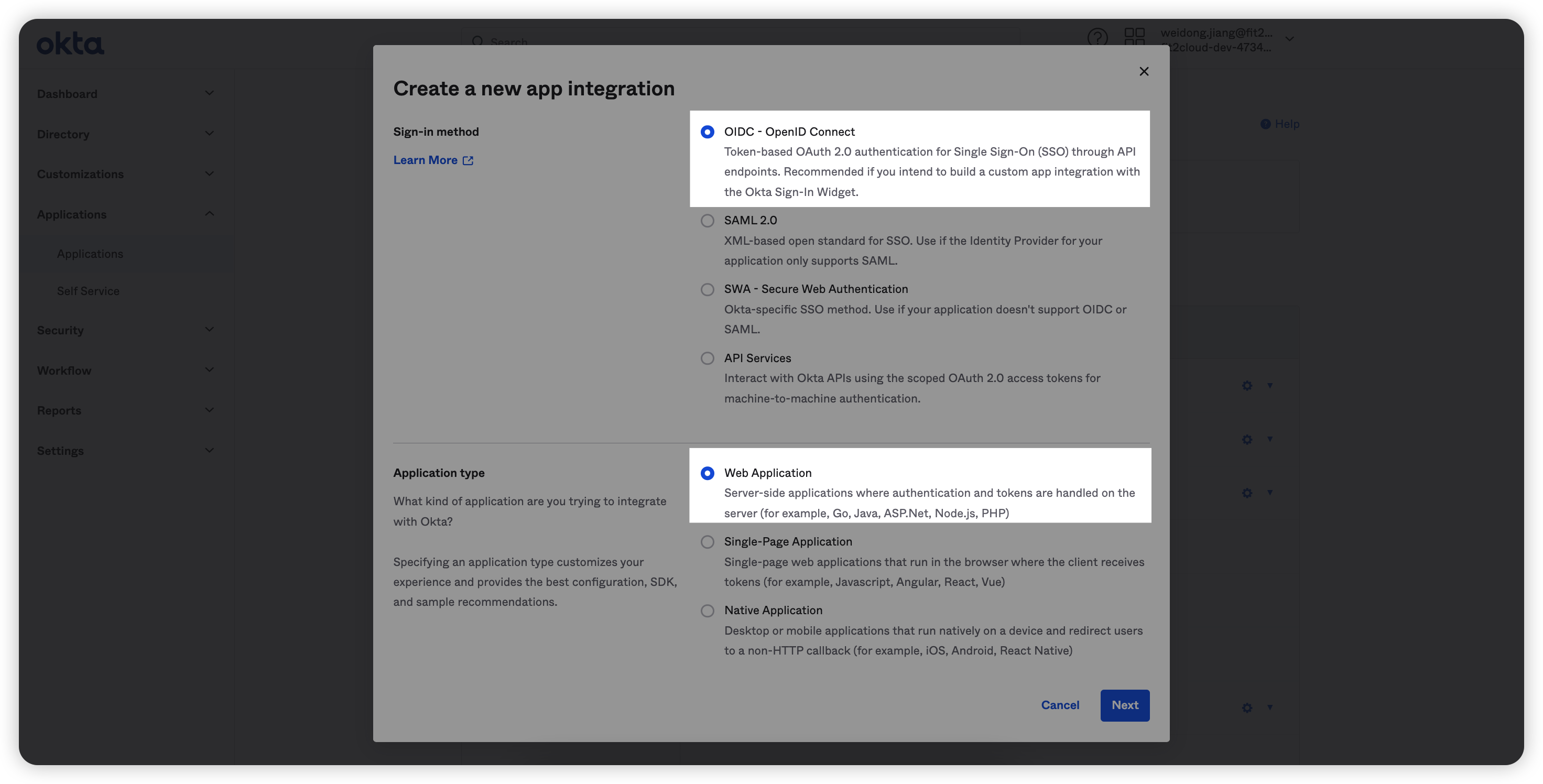Click the Okta logo
Screen dimensions: 1543x784
pyautogui.click(x=71, y=43)
